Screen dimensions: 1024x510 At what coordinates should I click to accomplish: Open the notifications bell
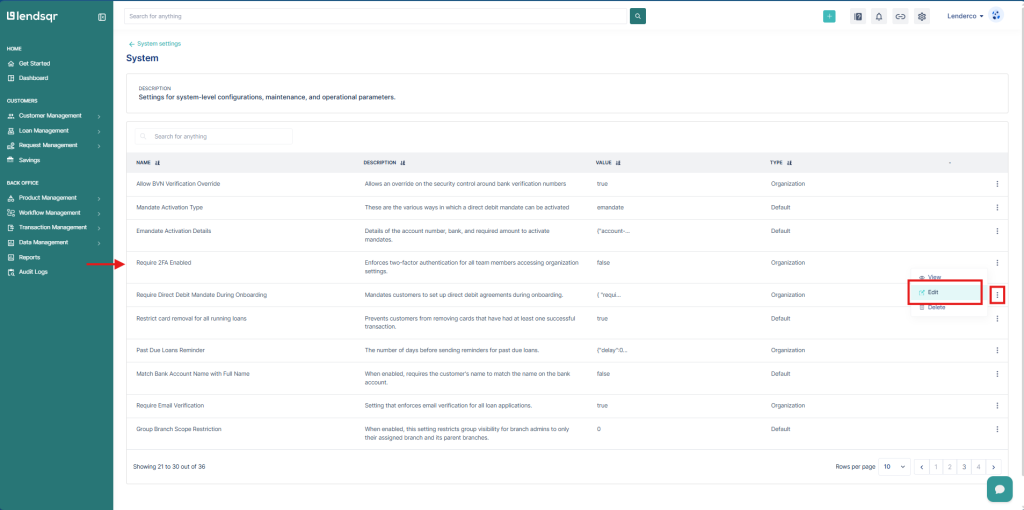(879, 16)
